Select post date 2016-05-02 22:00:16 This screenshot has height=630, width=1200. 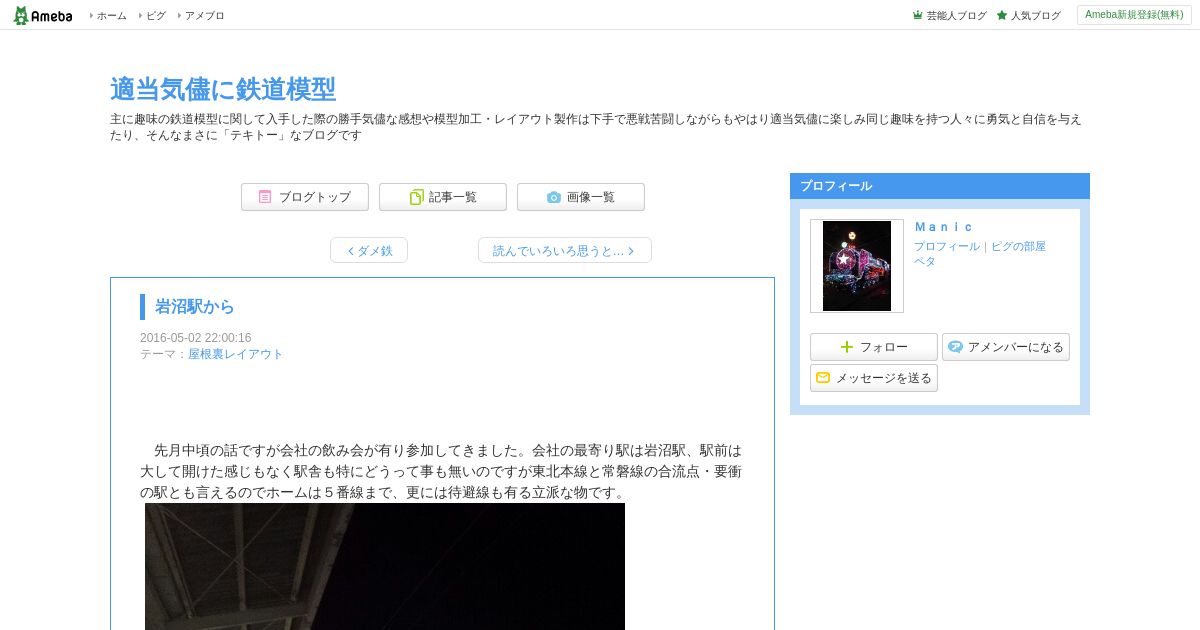[x=196, y=338]
